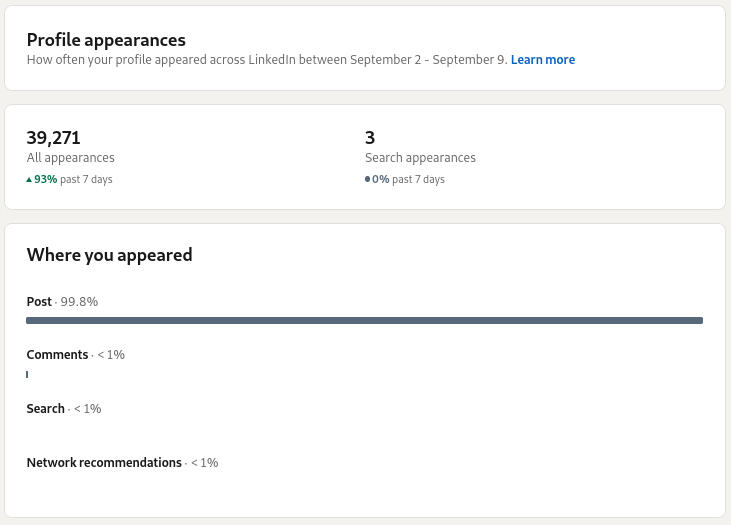Click the 0% change indicator
The image size is (731, 525).
pyautogui.click(x=381, y=180)
